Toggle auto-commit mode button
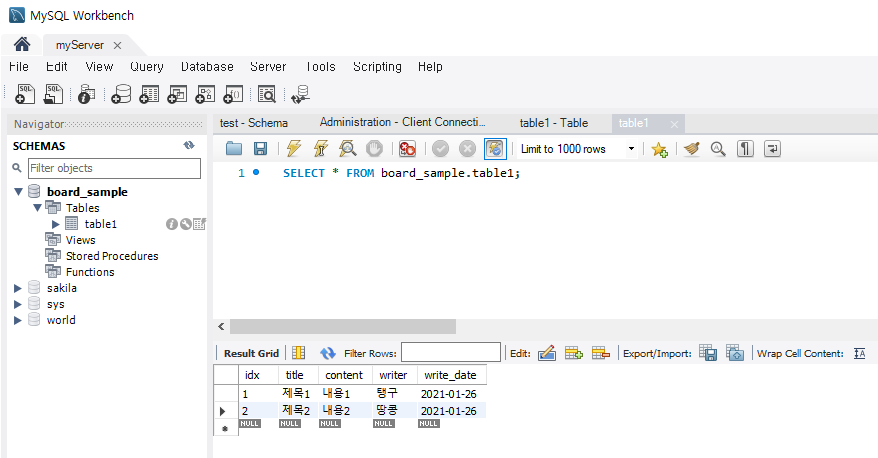Viewport: 878px width, 458px height. pos(495,148)
